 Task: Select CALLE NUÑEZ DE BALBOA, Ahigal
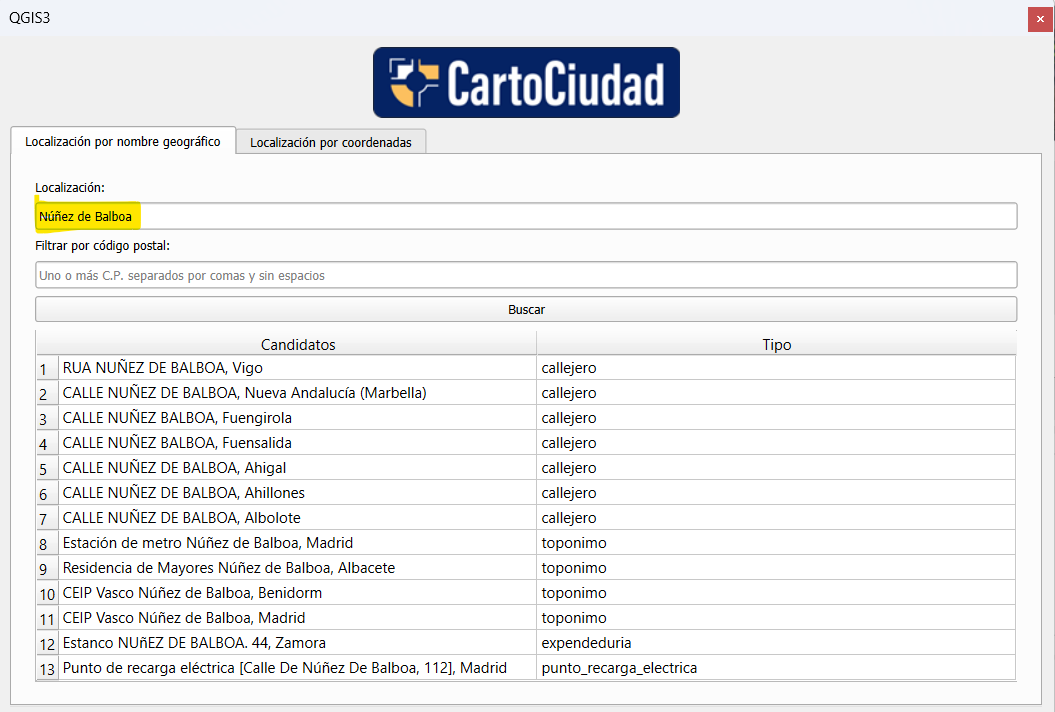pyautogui.click(x=297, y=468)
